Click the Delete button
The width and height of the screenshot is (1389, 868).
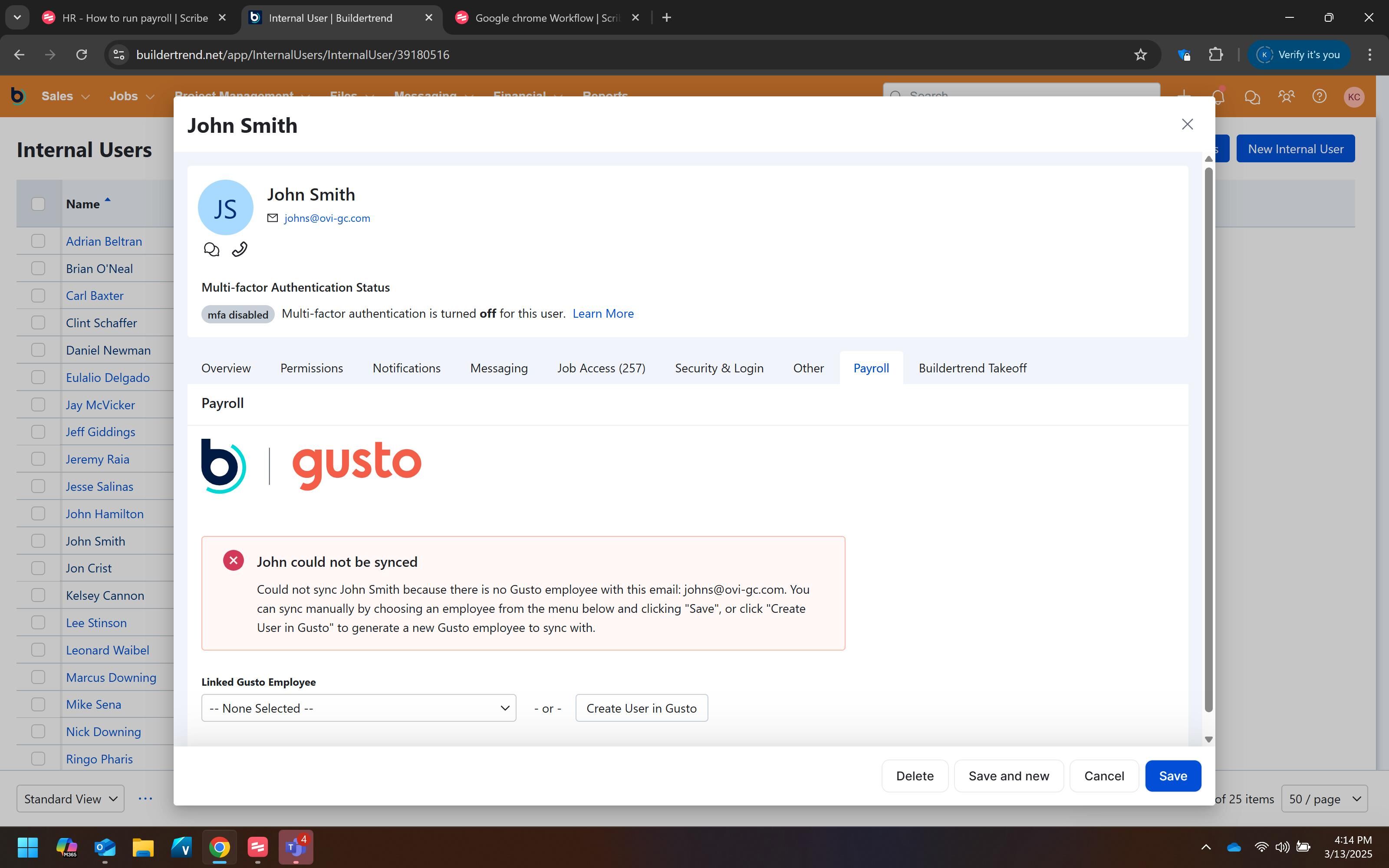914,776
